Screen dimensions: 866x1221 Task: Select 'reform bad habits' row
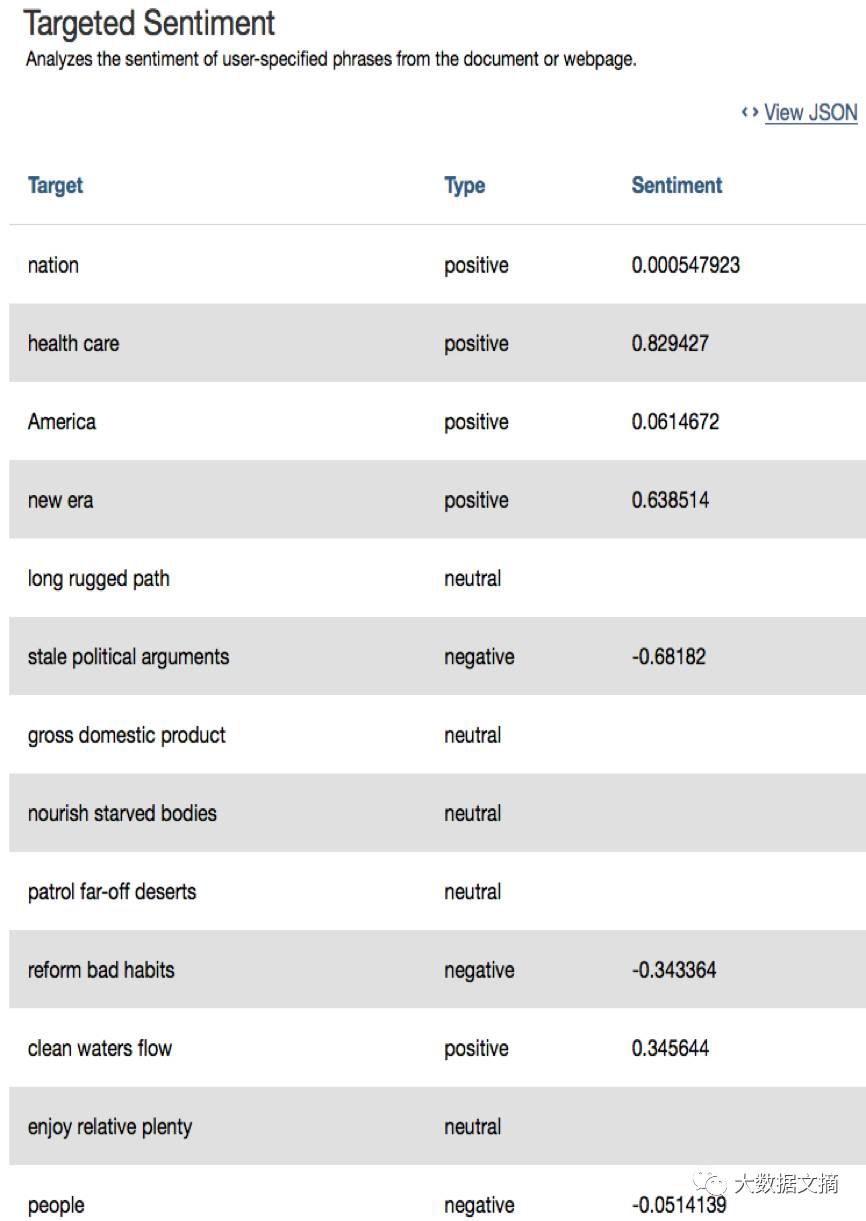coord(437,970)
